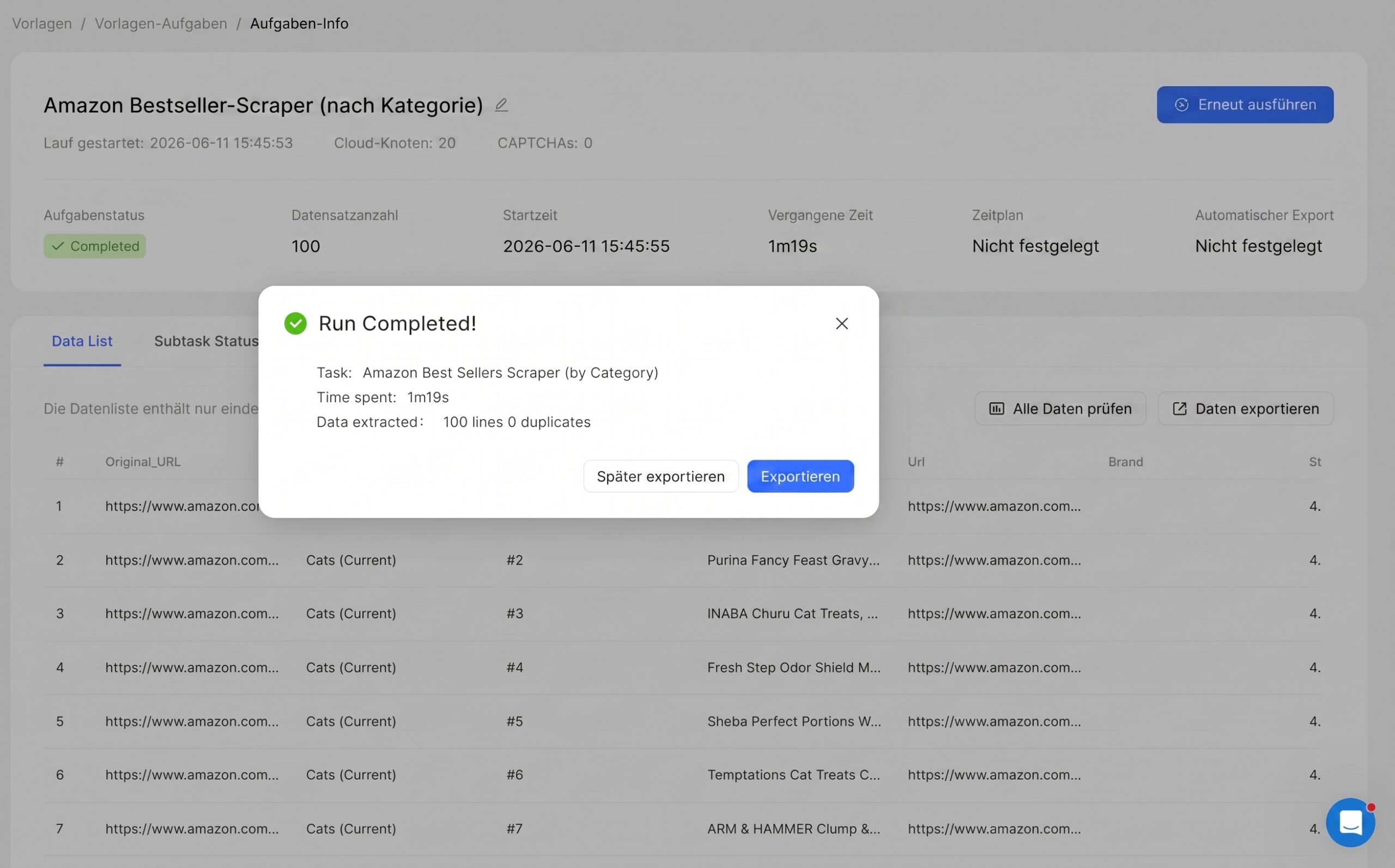Open the chat support bubble
This screenshot has height=868, width=1395.
(1350, 823)
